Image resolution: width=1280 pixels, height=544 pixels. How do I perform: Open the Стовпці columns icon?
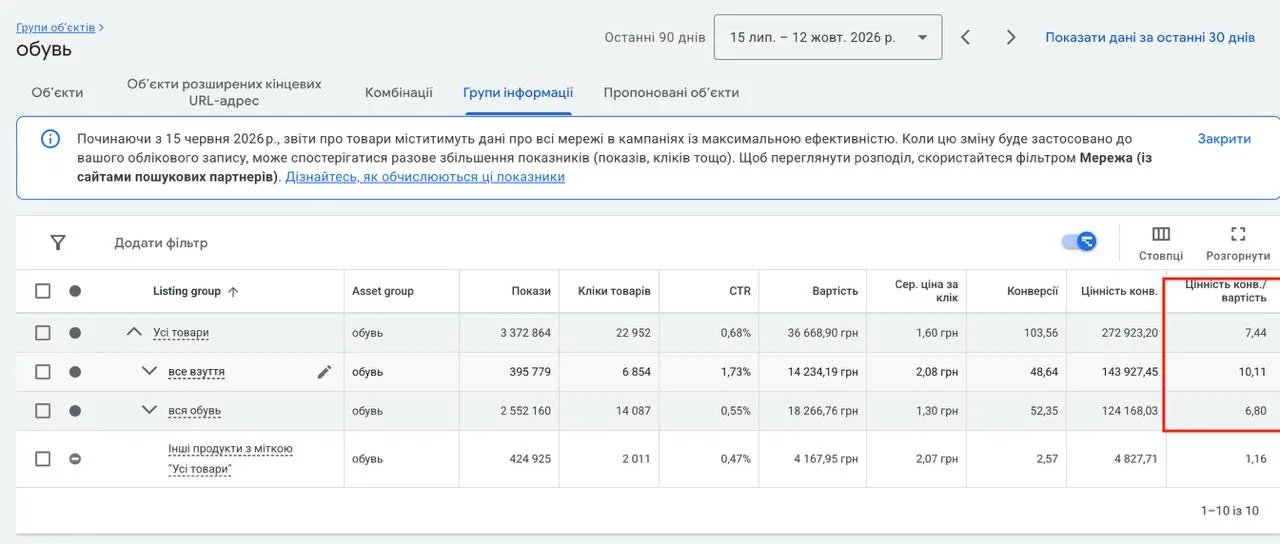1161,234
